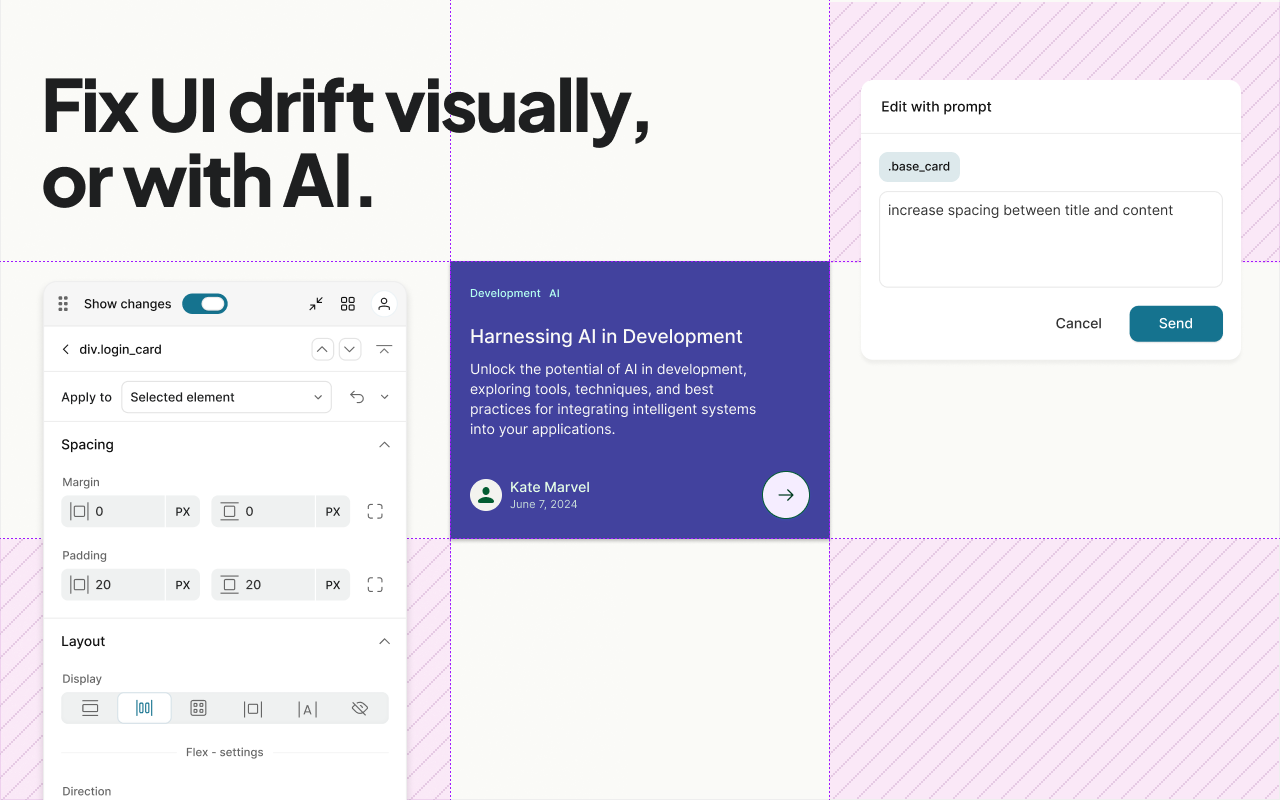Select the parent element with up arrow
Image resolution: width=1280 pixels, height=800 pixels.
(322, 349)
